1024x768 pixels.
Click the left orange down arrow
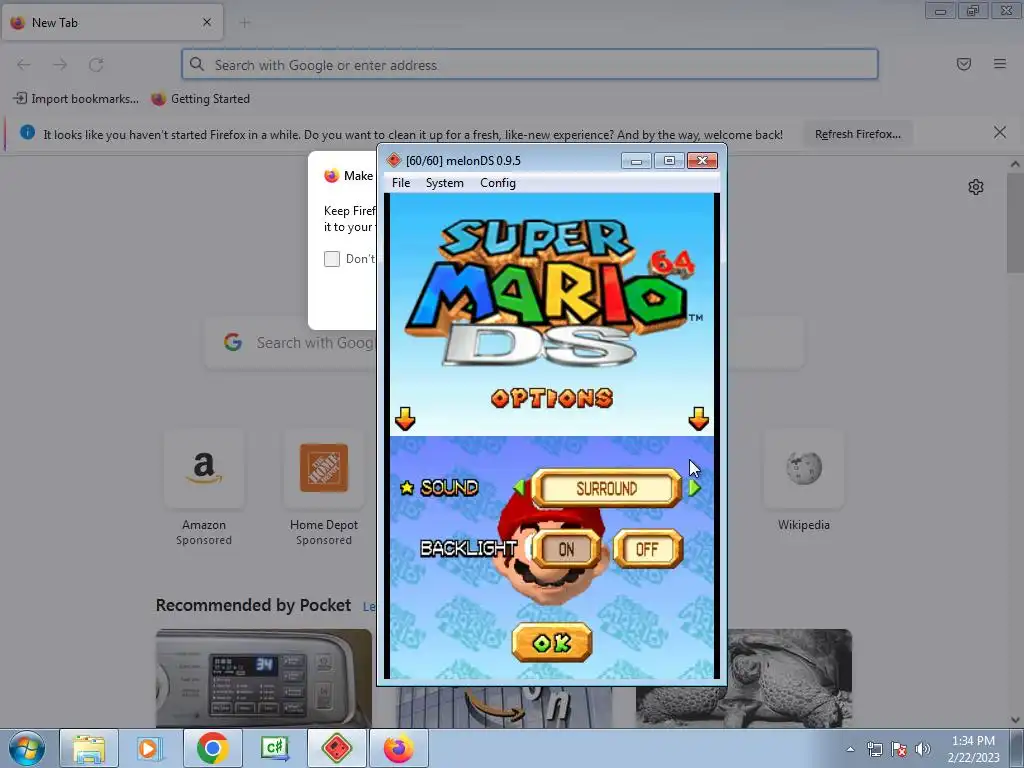click(x=405, y=419)
